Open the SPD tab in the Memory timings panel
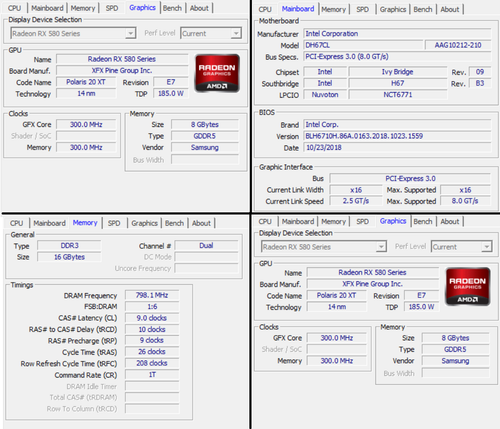 (114, 223)
